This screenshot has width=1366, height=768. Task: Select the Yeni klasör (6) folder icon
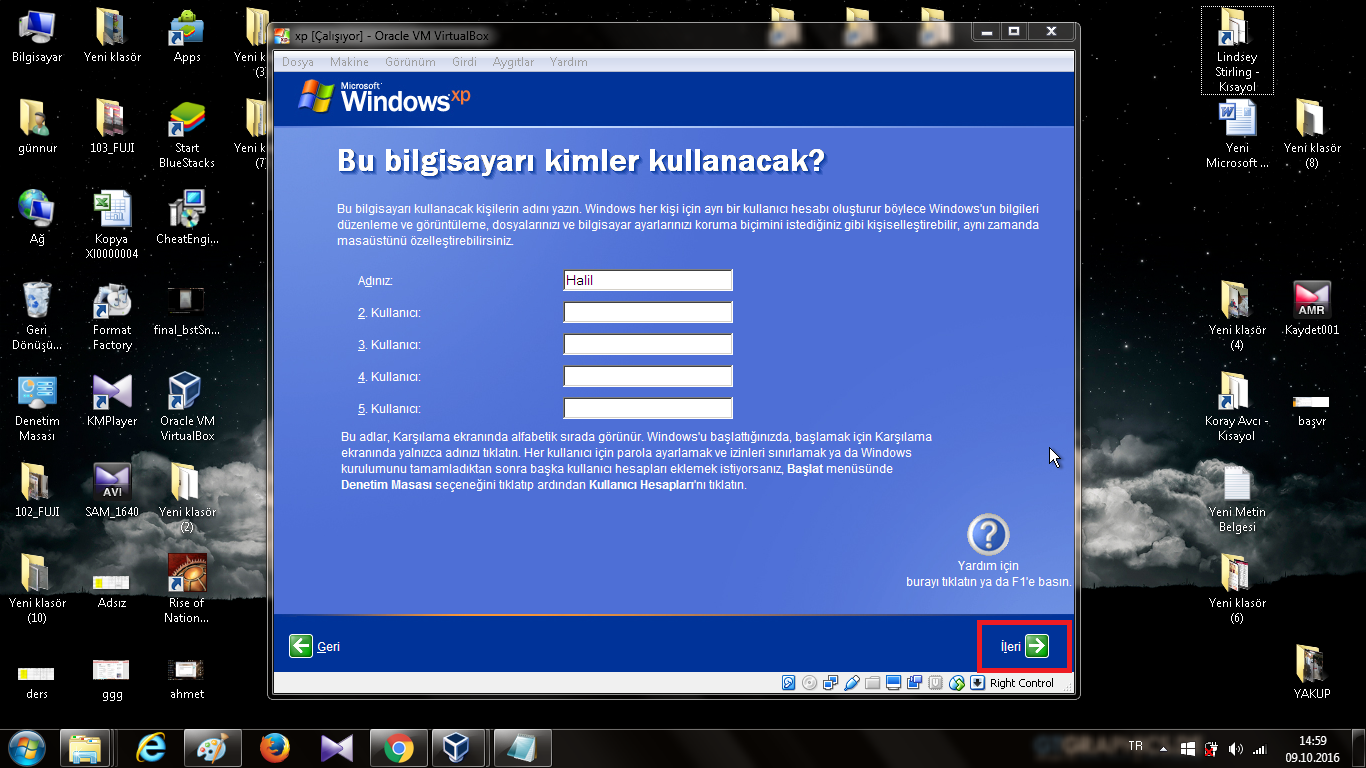click(x=1237, y=589)
